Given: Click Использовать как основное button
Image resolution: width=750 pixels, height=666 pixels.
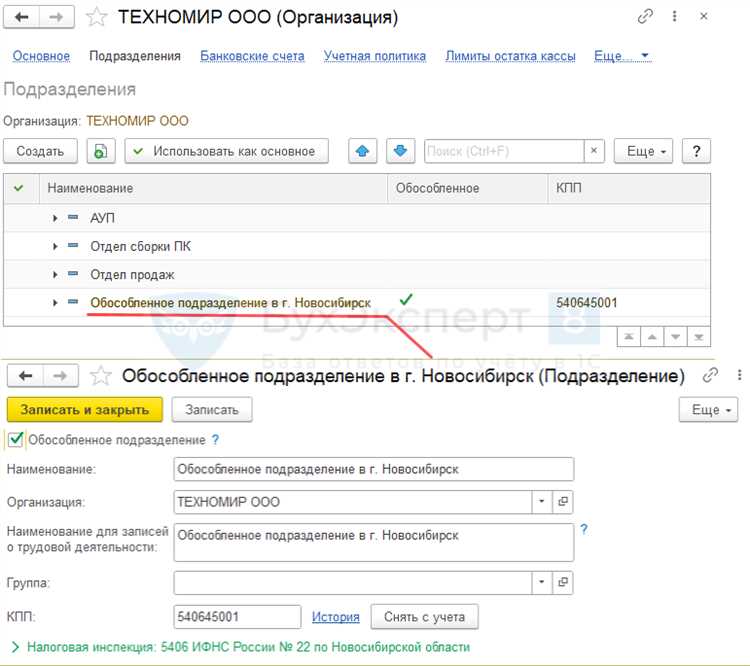Looking at the screenshot, I should [227, 151].
